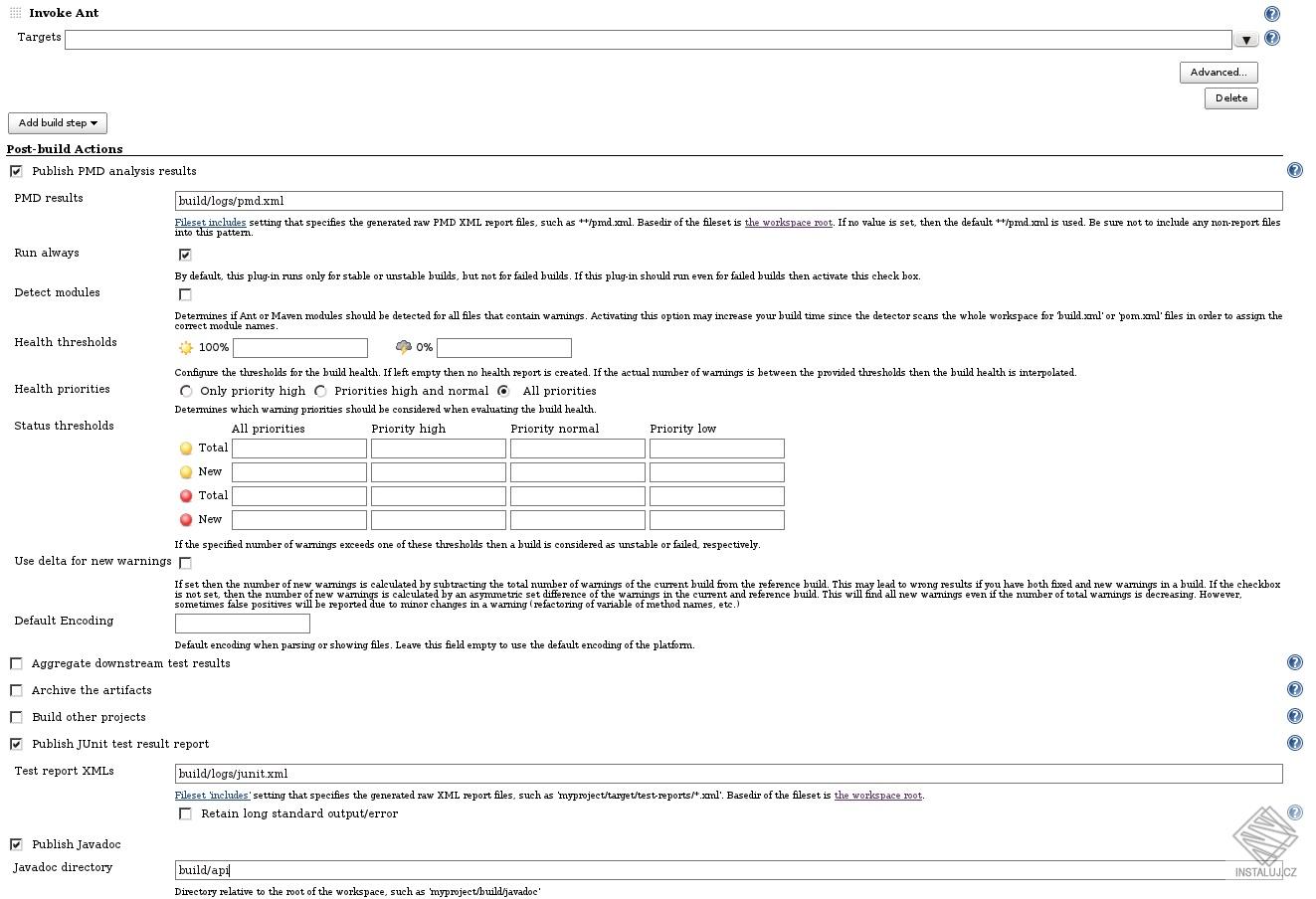Click yellow Total threshold field for Priority high
1316x899 pixels.
point(439,449)
